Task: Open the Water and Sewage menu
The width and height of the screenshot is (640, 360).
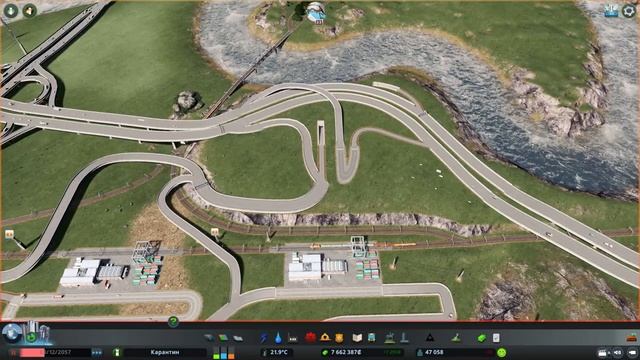Action: point(278,338)
